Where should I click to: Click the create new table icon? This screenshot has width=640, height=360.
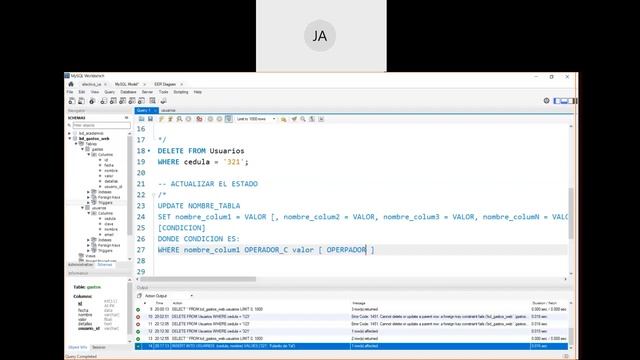[113, 101]
